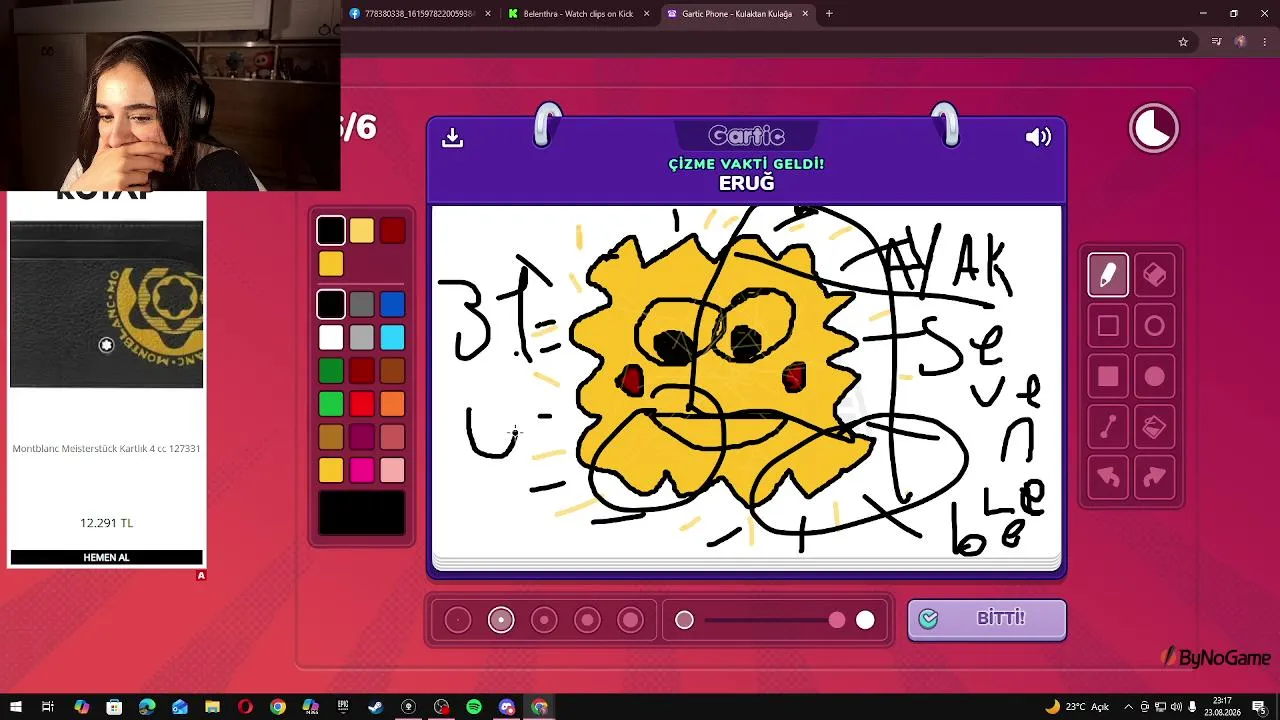This screenshot has width=1280, height=720.
Task: Pick the blue color swatch
Action: coord(392,304)
